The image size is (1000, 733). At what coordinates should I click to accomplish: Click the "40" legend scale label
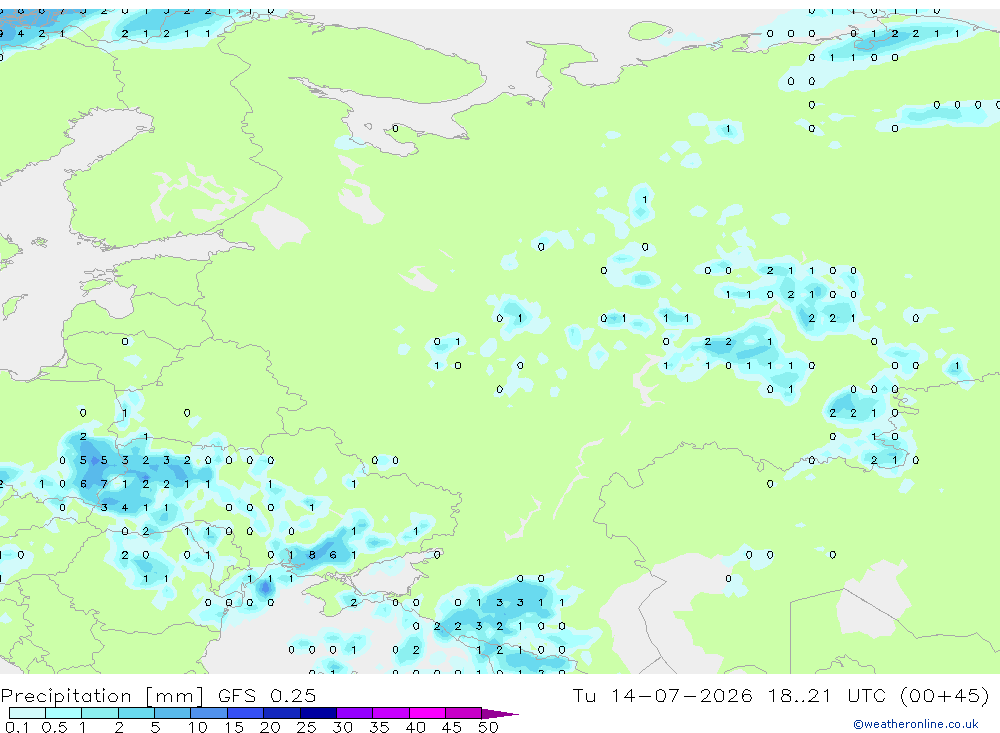click(x=415, y=727)
